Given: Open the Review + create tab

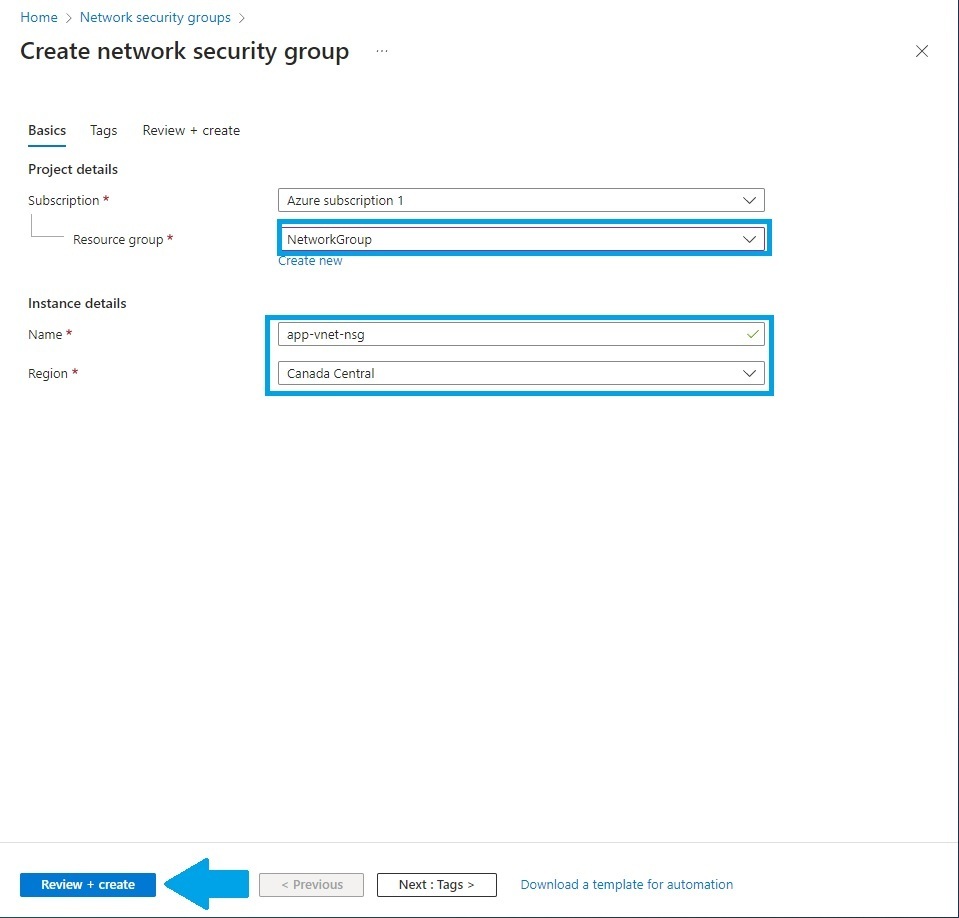Looking at the screenshot, I should 190,130.
